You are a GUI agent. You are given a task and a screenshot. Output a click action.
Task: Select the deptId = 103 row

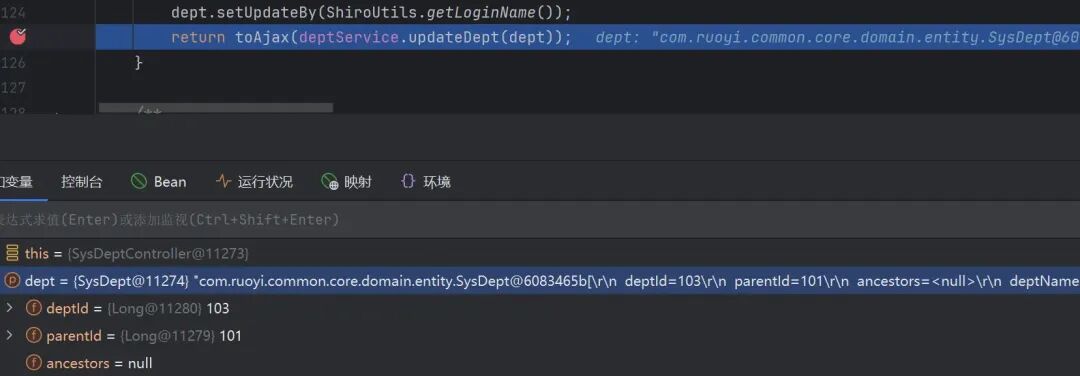click(540, 308)
